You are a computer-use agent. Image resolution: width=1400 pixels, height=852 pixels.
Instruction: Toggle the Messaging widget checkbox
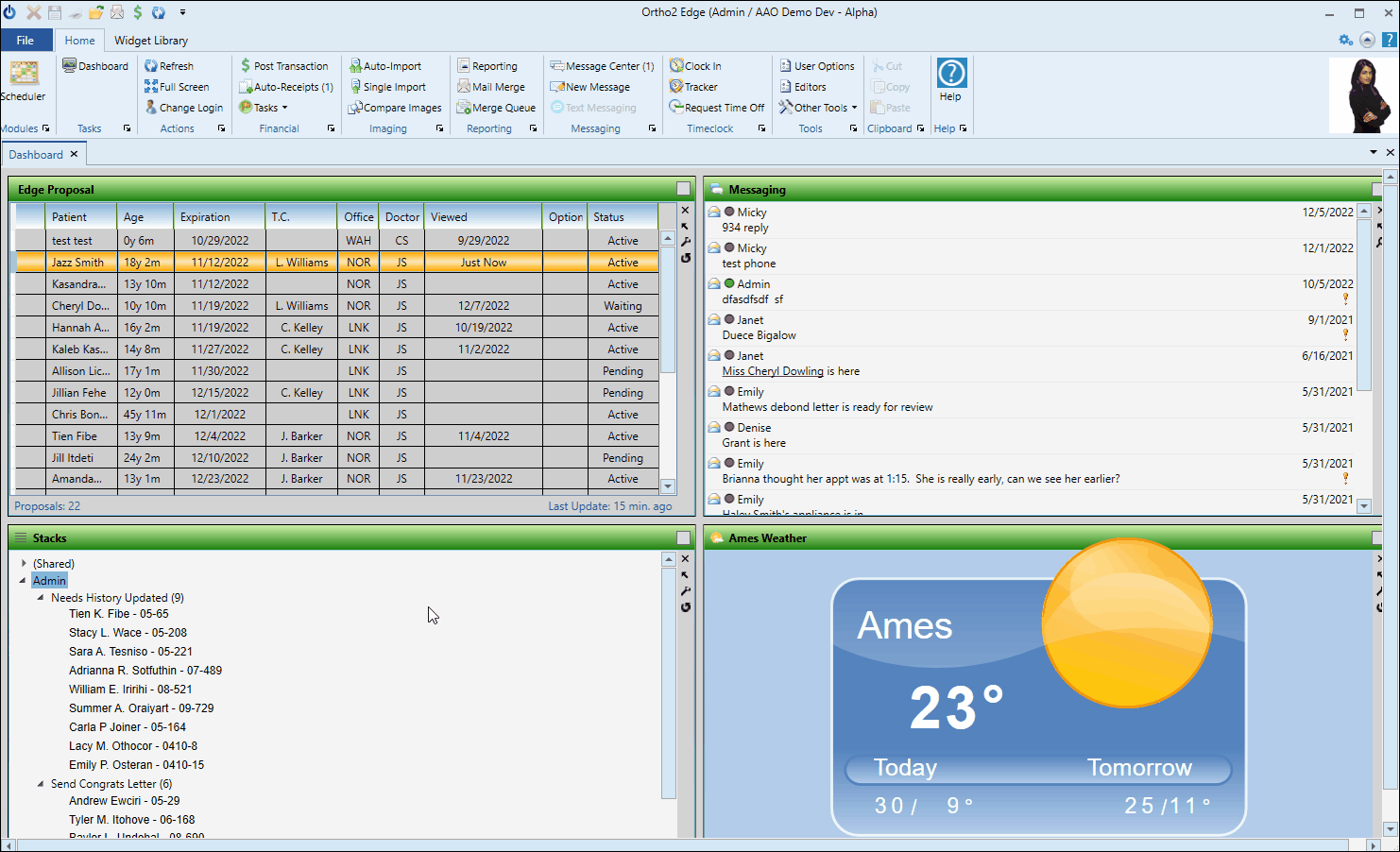pos(1378,189)
